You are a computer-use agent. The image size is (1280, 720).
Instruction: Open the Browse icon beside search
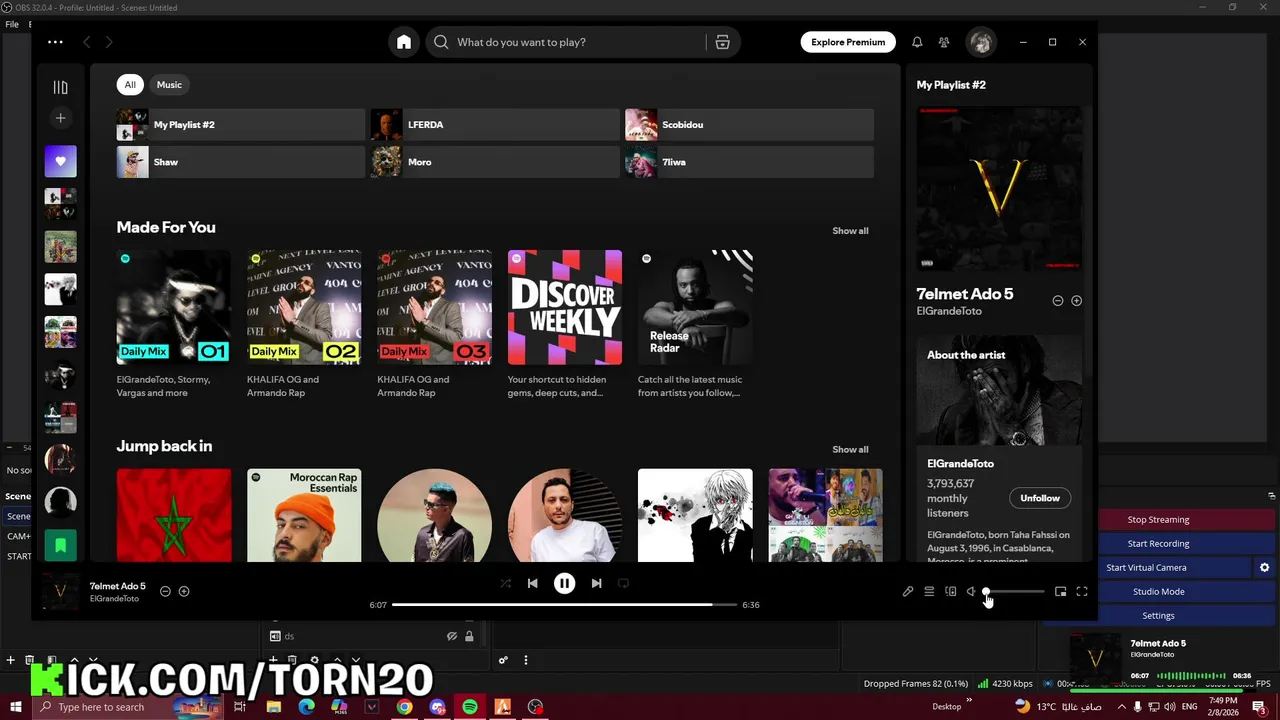pyautogui.click(x=722, y=42)
